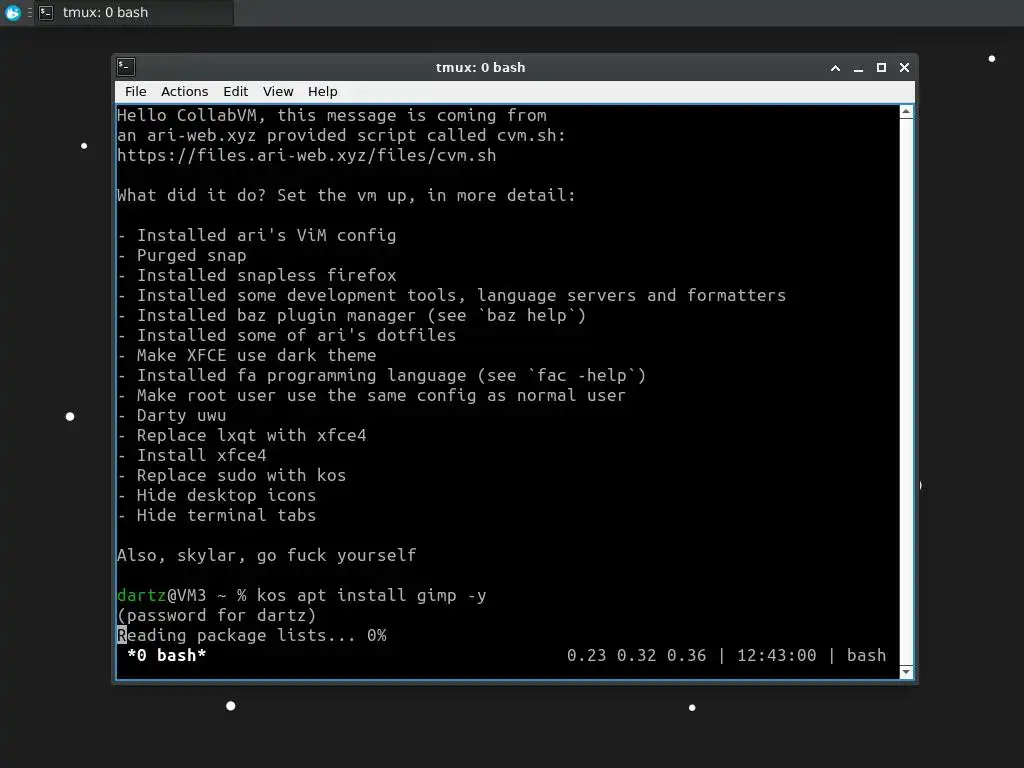Click the '*0 bash*' tmux window label
Screen dimensions: 1024x768
[167, 655]
